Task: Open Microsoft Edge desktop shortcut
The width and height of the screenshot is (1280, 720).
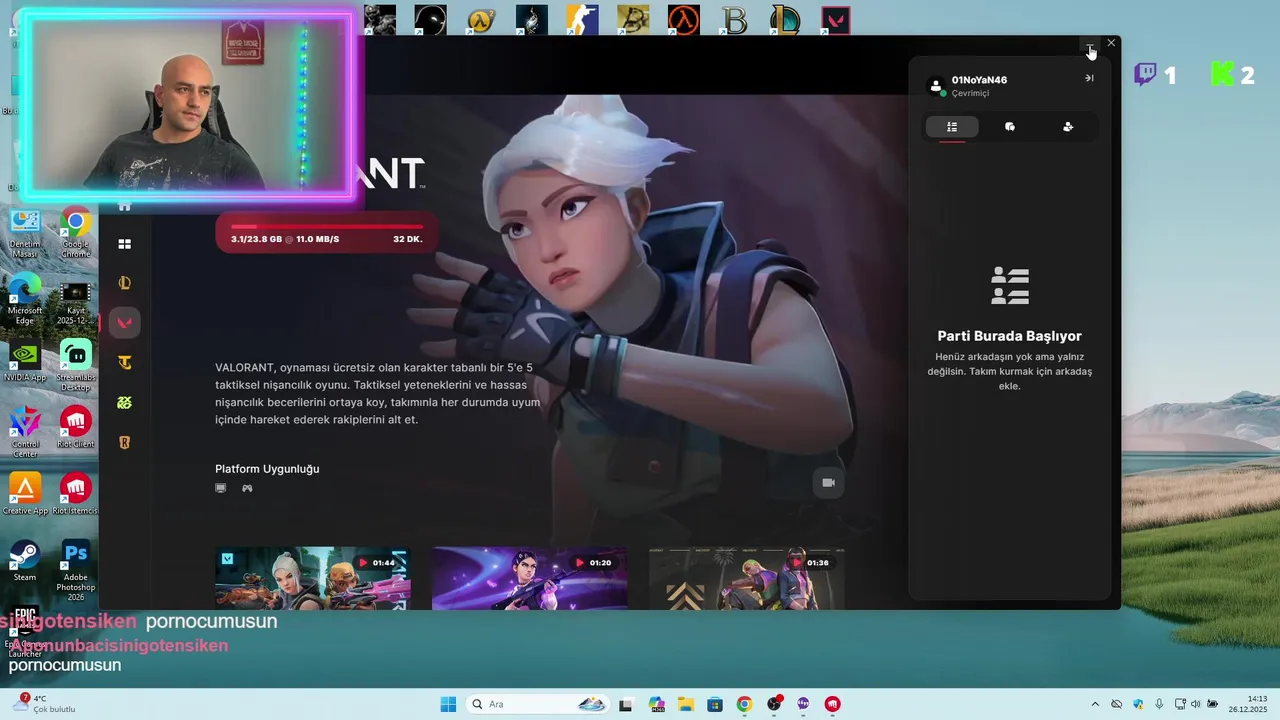Action: click(25, 298)
